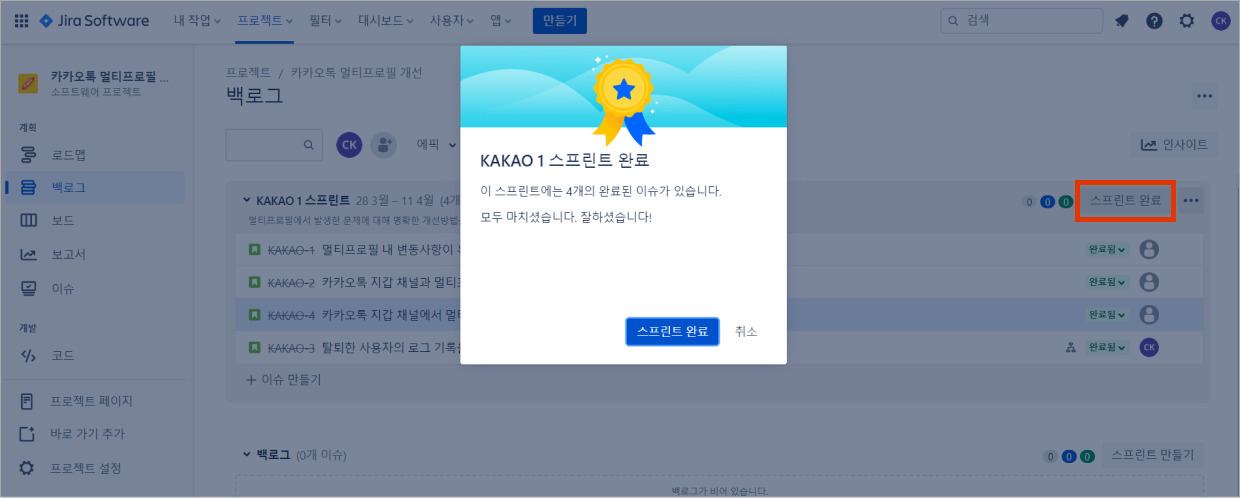Open issue key KAKAO-1
The width and height of the screenshot is (1240, 498).
[x=292, y=249]
